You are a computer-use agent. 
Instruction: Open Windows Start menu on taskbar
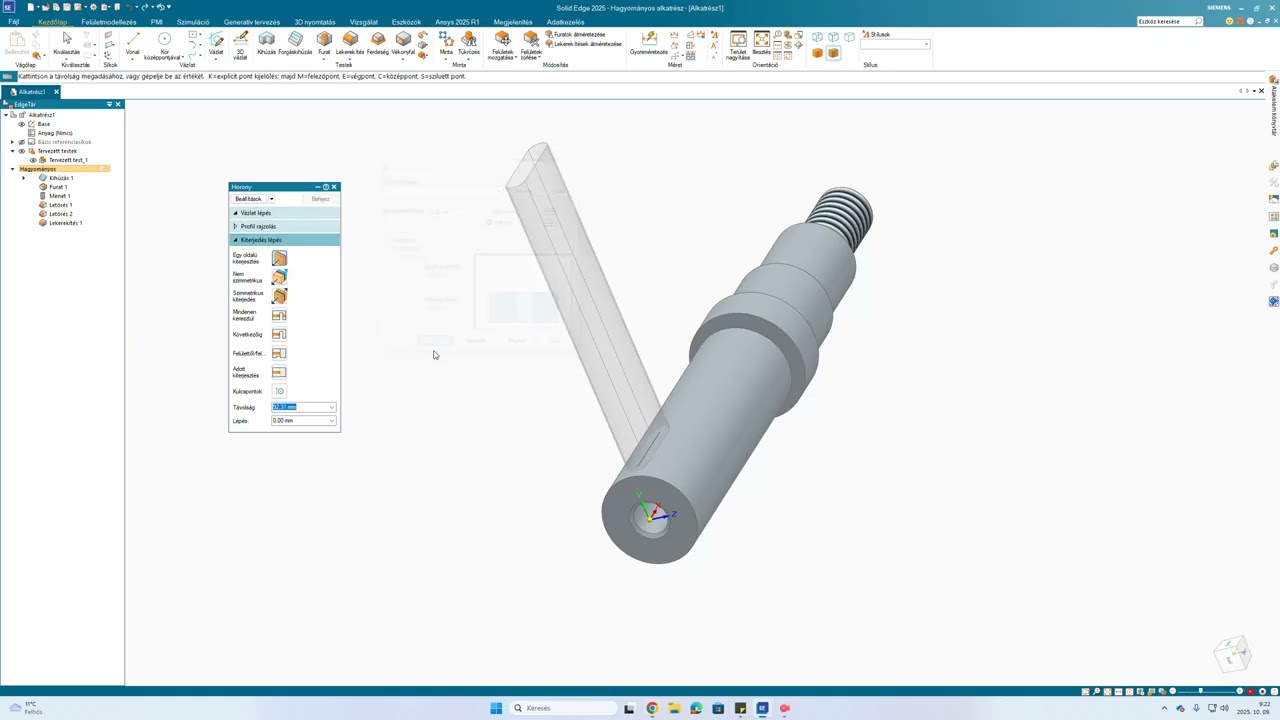point(496,709)
